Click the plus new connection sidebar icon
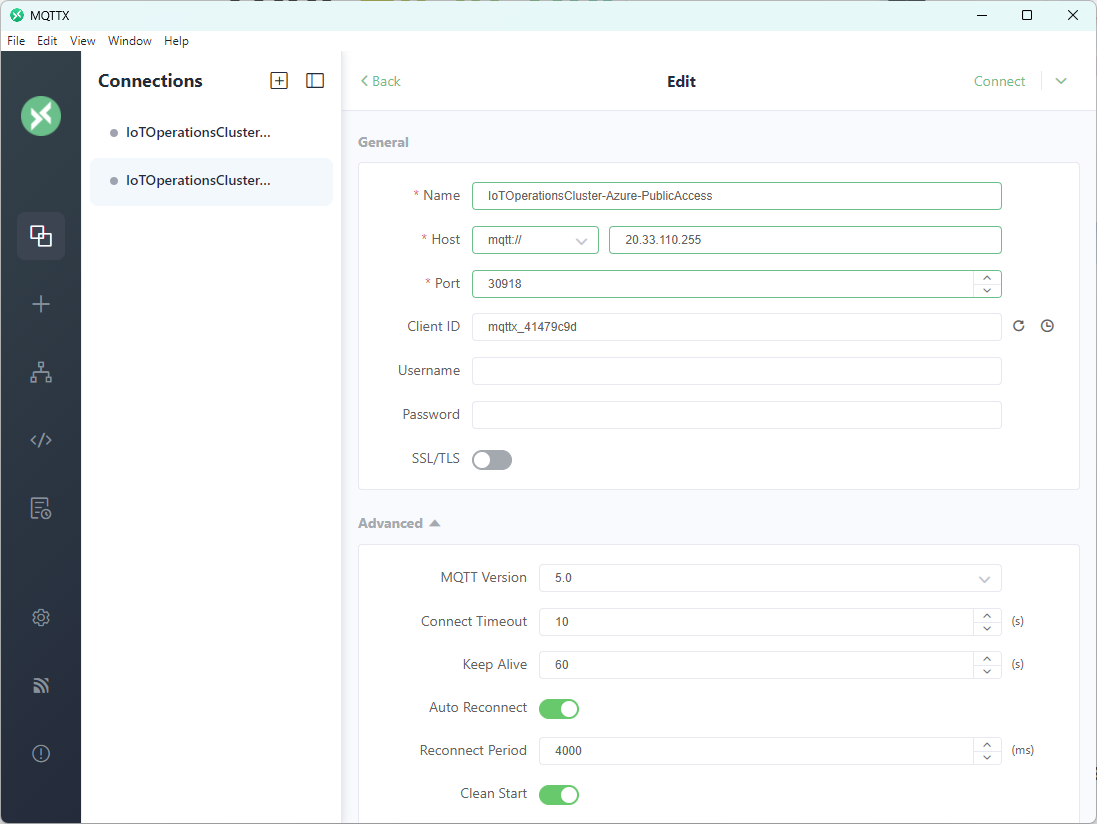The image size is (1097, 824). click(41, 304)
